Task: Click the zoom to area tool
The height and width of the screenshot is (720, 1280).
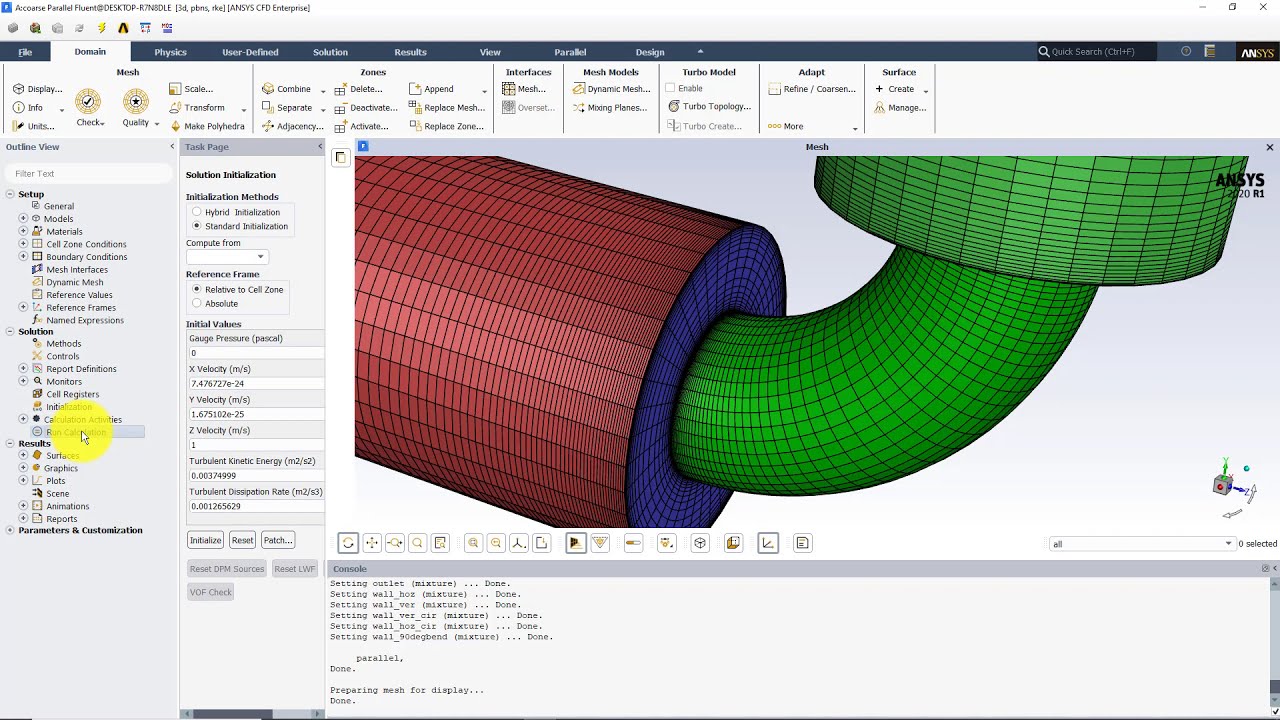Action: [417, 543]
